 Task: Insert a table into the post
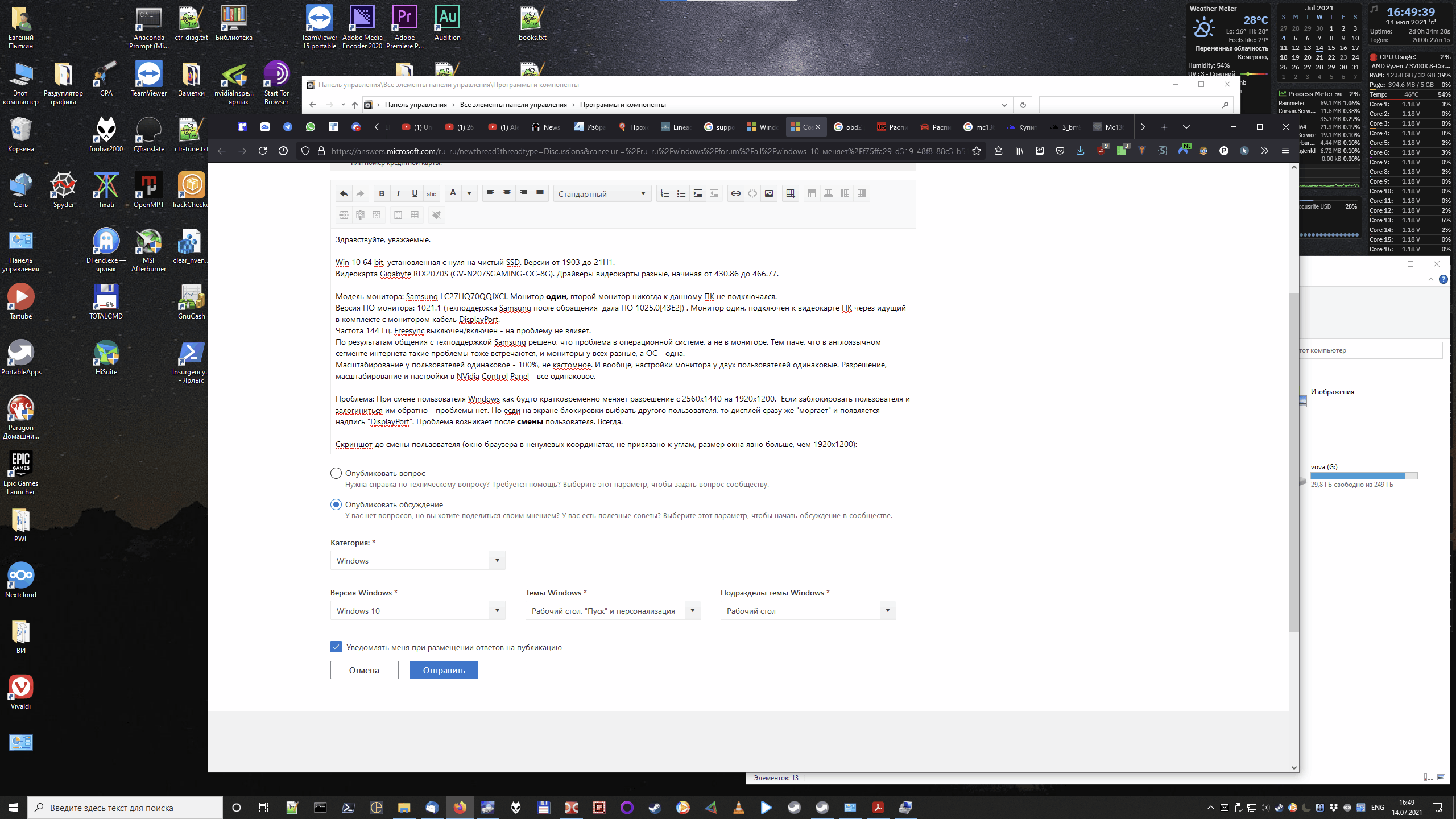[x=790, y=193]
